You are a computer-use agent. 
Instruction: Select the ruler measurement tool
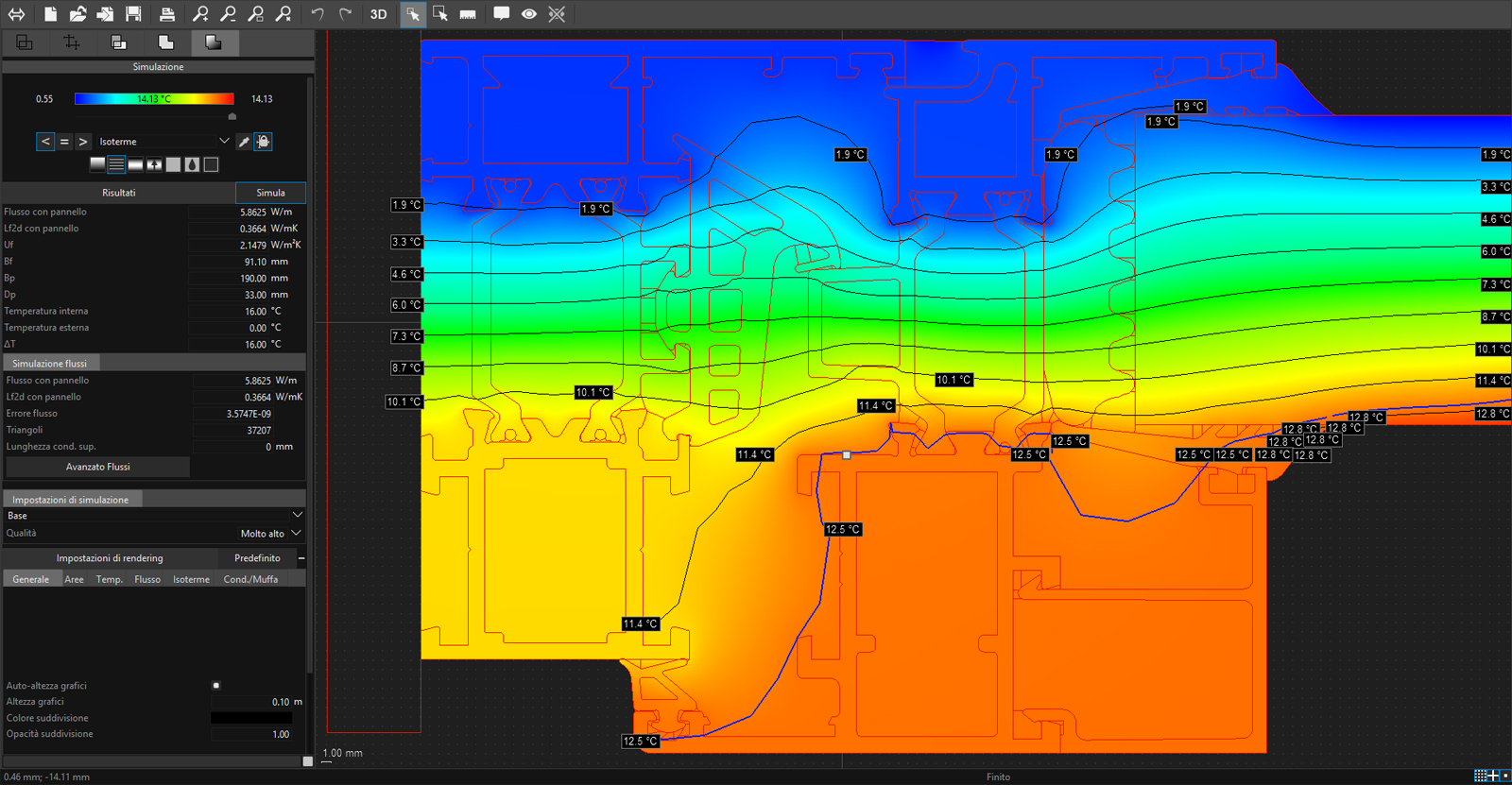click(x=468, y=14)
